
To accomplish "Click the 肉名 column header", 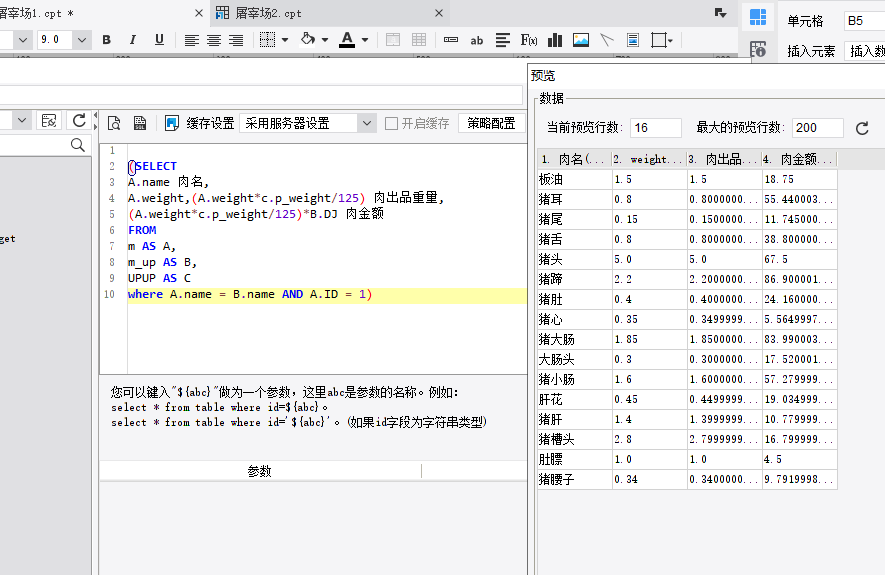I will tap(575, 160).
